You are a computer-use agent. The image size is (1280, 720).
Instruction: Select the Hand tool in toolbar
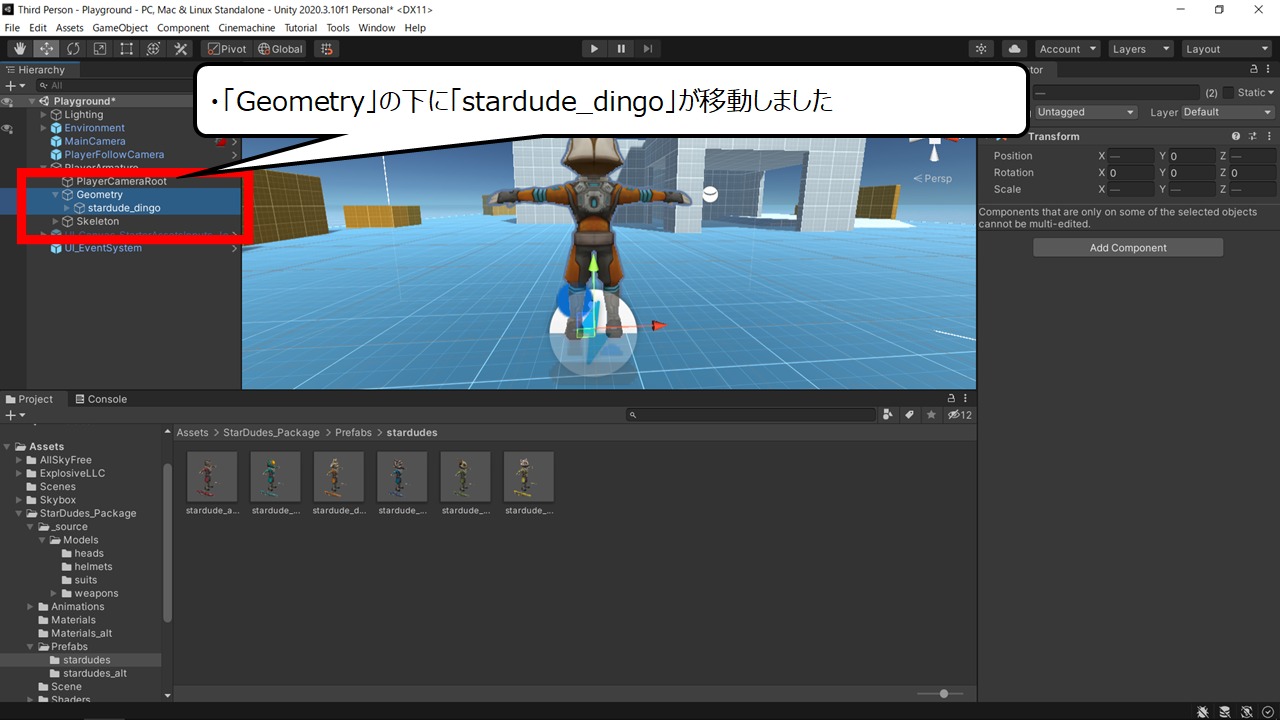(20, 49)
